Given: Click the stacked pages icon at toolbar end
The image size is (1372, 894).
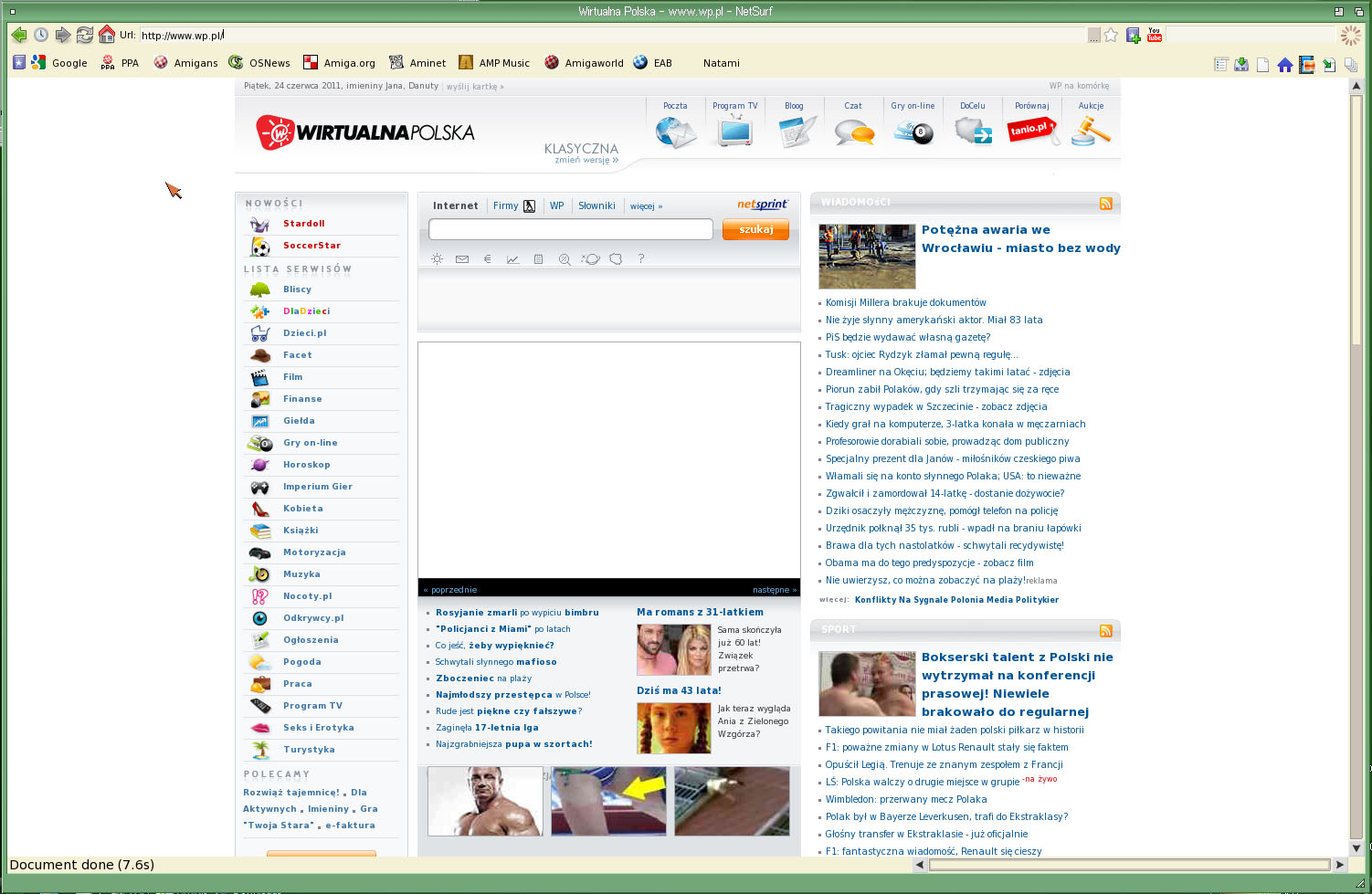Looking at the screenshot, I should [1351, 65].
